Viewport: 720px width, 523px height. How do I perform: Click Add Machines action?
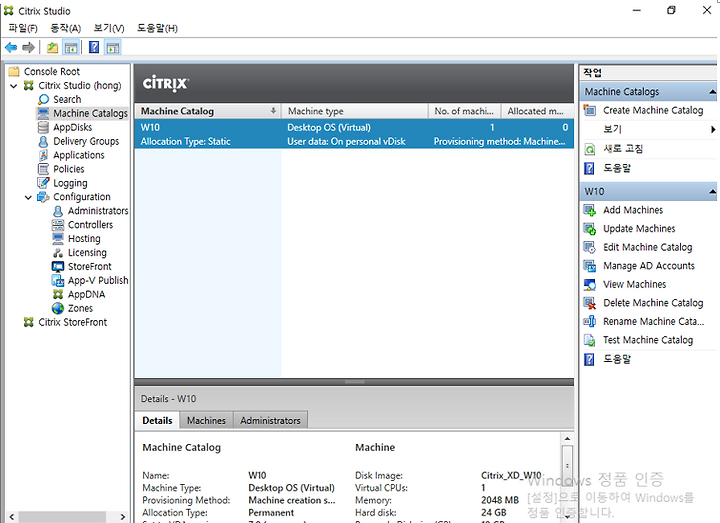tap(633, 210)
